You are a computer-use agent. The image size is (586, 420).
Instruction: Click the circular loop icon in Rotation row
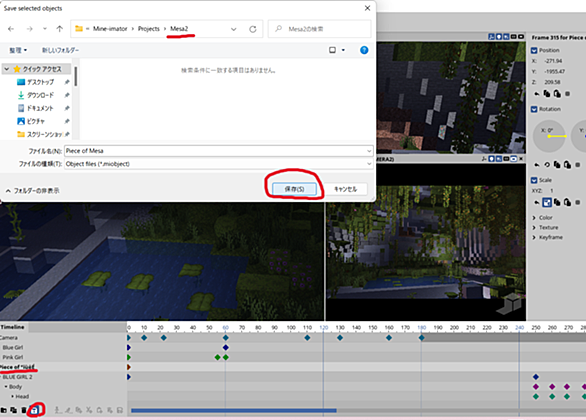(x=547, y=164)
